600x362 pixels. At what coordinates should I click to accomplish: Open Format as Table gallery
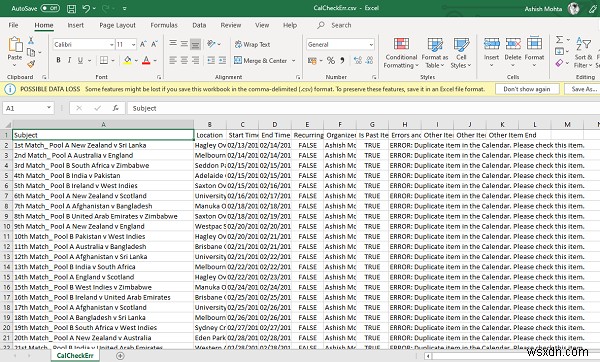pyautogui.click(x=435, y=53)
